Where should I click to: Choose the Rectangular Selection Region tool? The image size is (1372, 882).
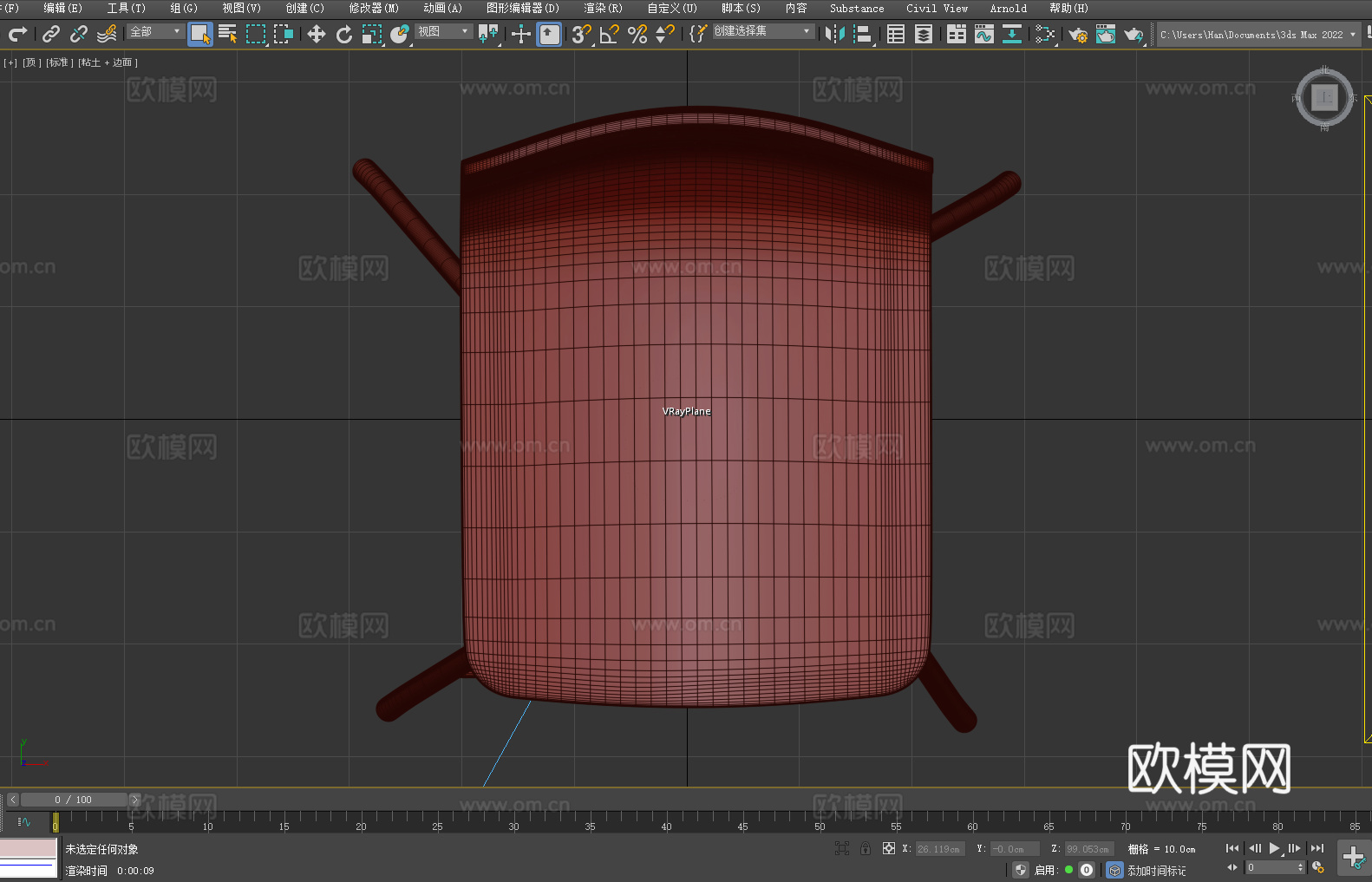coord(256,34)
